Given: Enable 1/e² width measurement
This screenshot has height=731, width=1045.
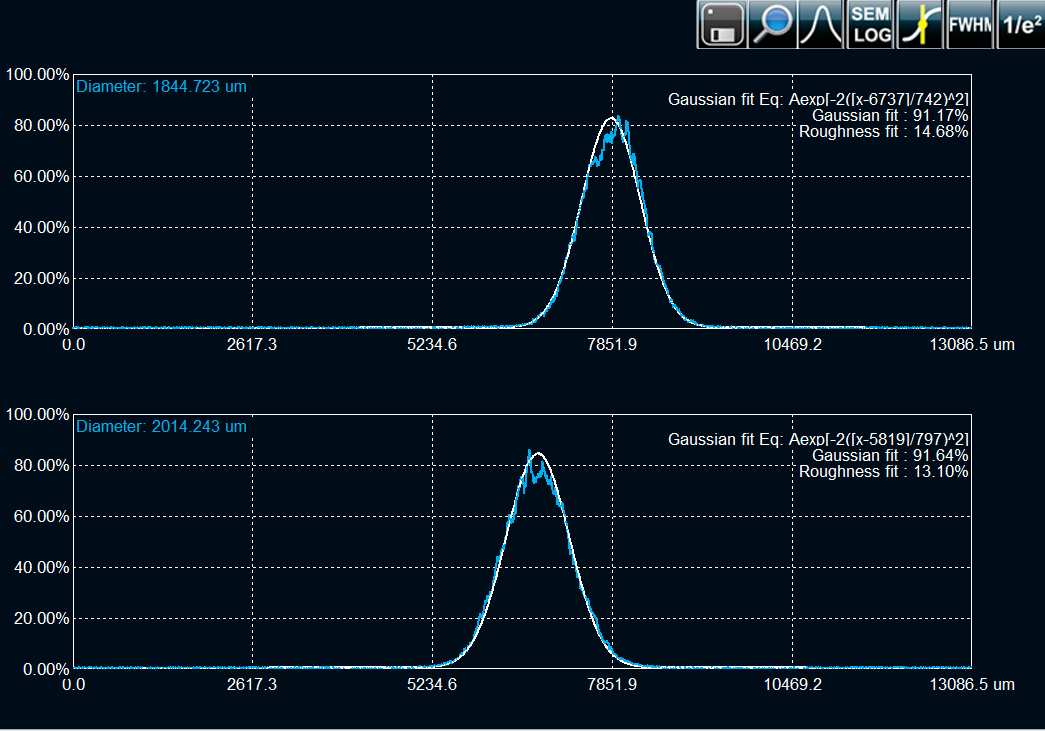Looking at the screenshot, I should click(x=1020, y=25).
